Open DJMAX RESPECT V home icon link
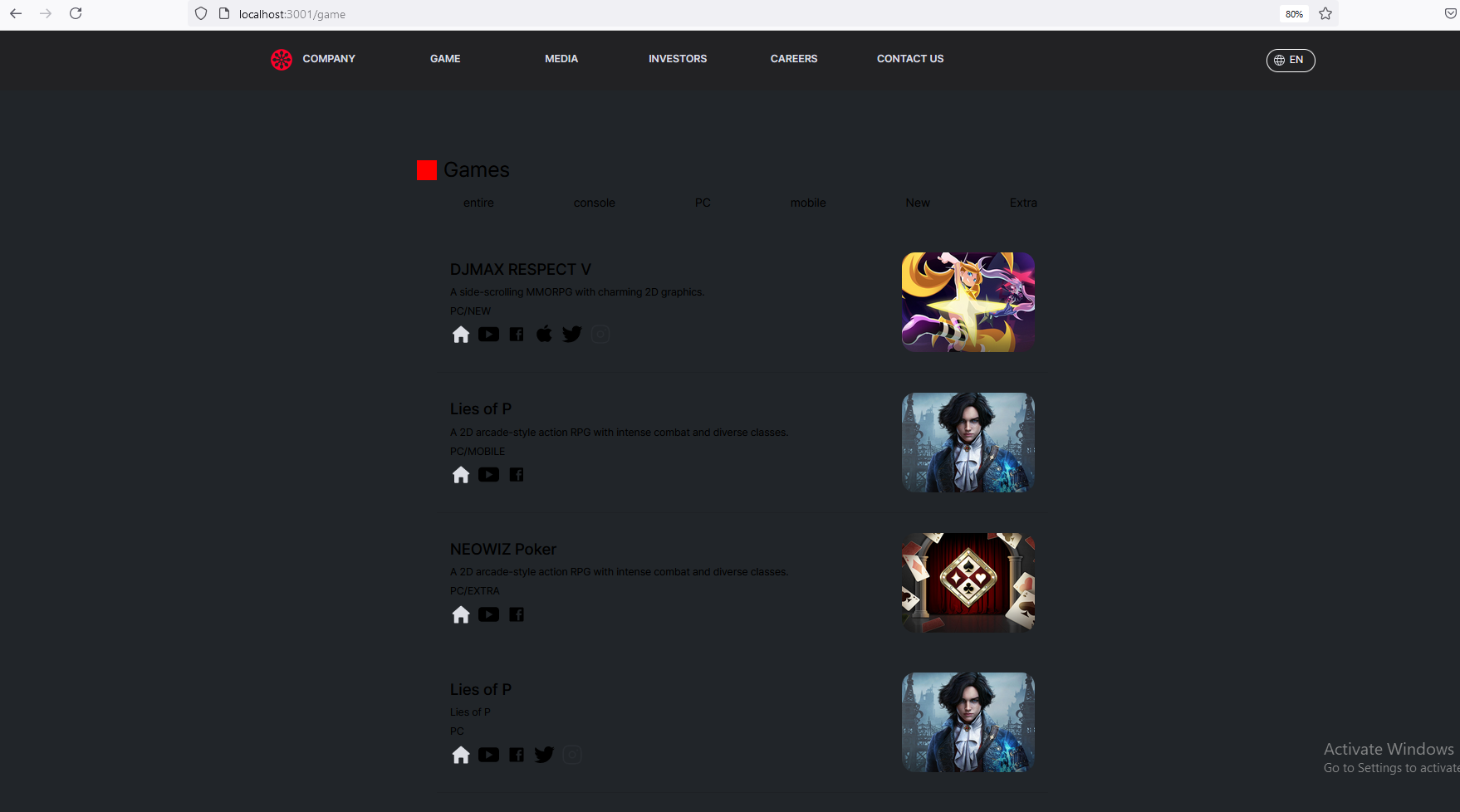 [461, 335]
